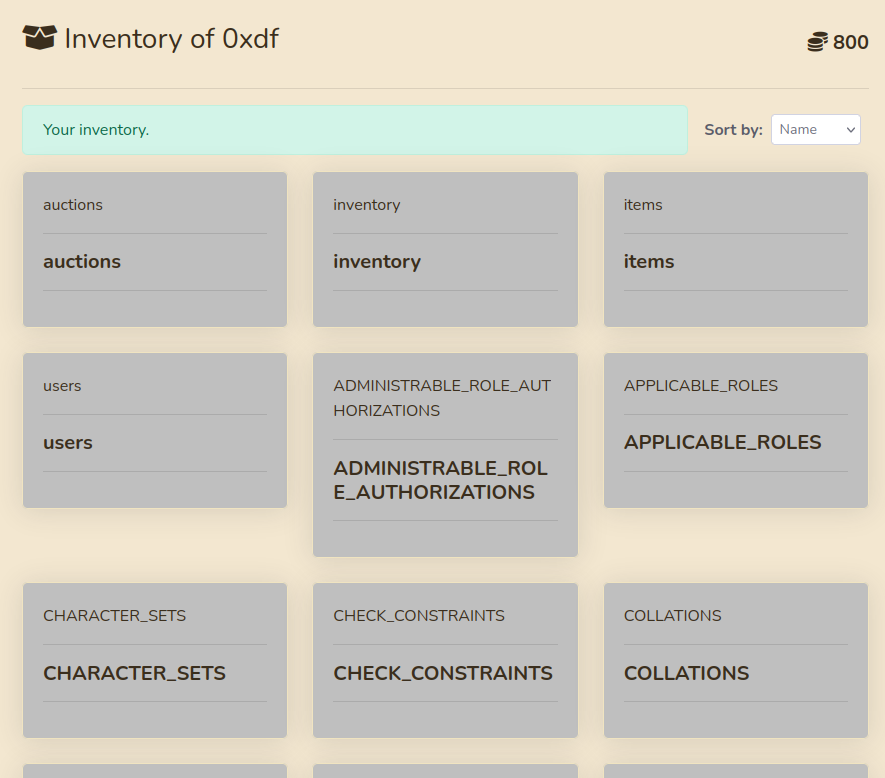Click the bold COLLATIONS title

click(x=686, y=673)
